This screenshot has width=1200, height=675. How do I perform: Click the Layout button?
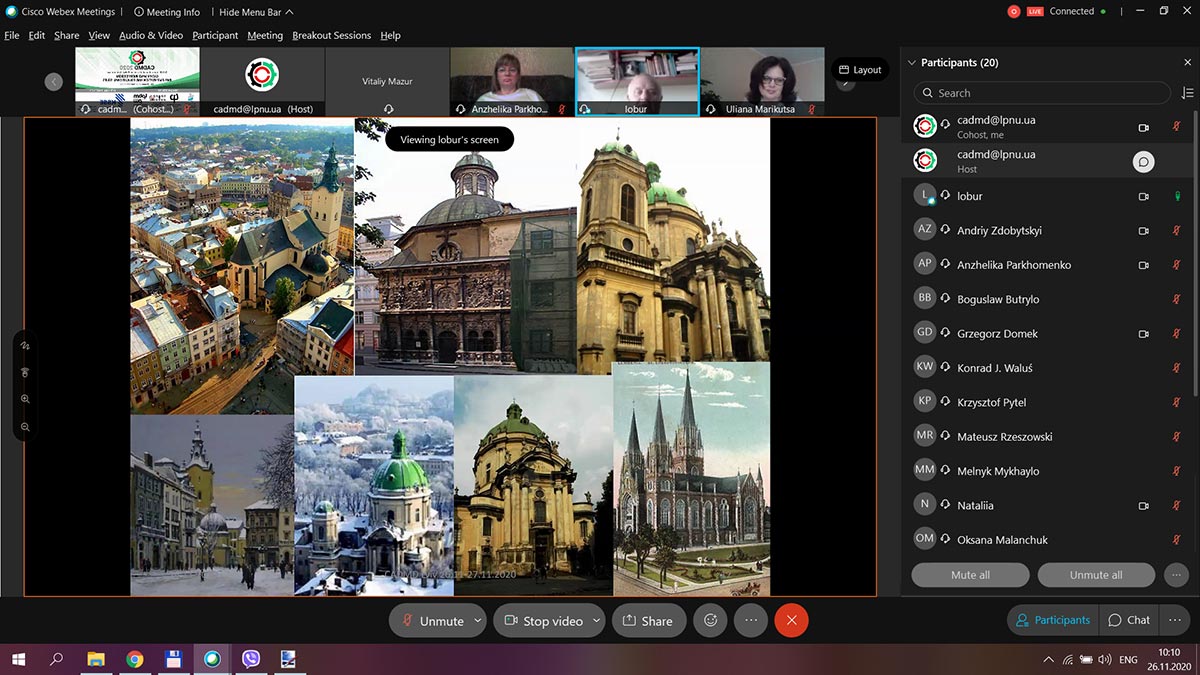click(x=860, y=70)
